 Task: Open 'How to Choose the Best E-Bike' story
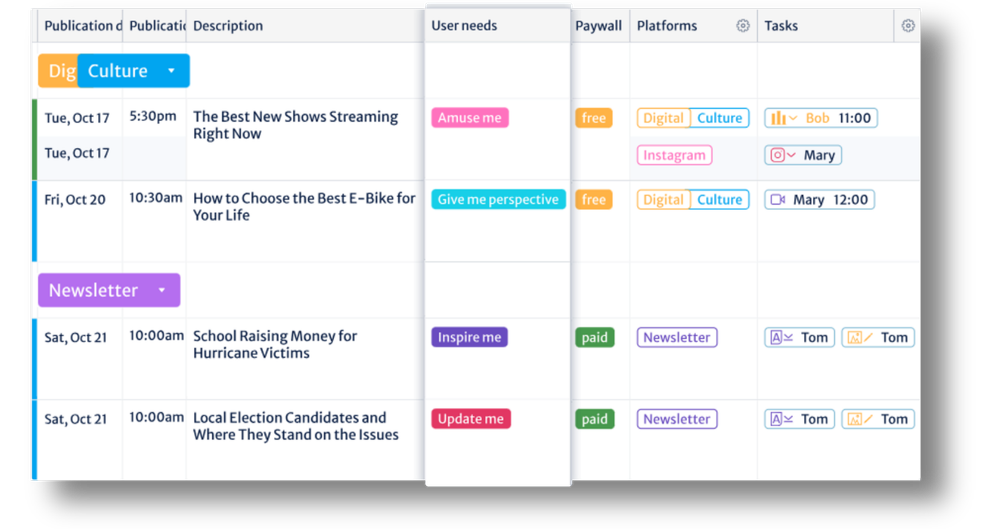pyautogui.click(x=304, y=207)
